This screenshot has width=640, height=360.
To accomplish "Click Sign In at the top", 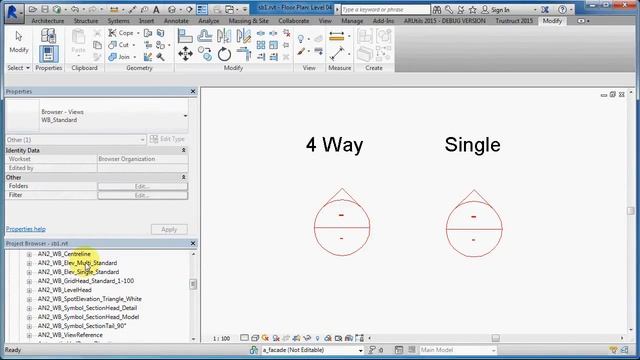I will tap(500, 9).
